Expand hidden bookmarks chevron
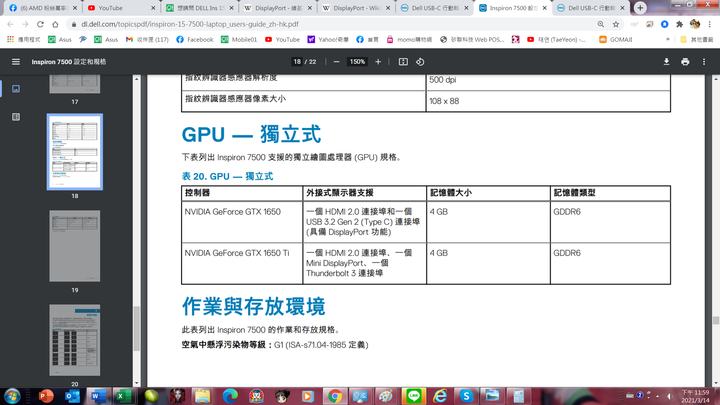This screenshot has height=405, width=720. pyautogui.click(x=667, y=39)
